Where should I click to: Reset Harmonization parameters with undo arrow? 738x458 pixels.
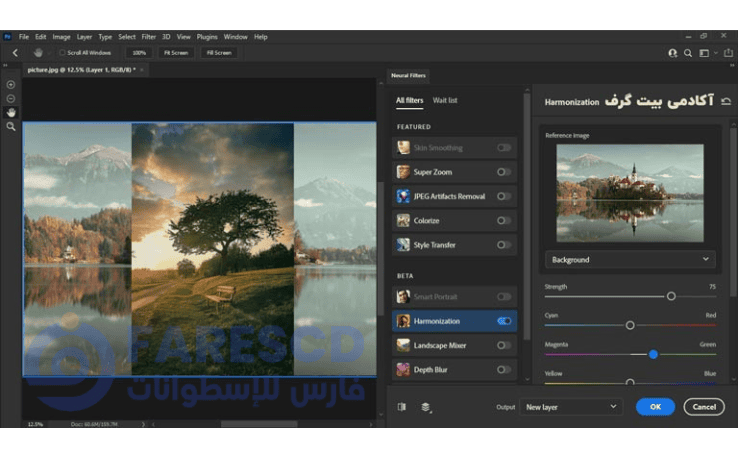[726, 101]
